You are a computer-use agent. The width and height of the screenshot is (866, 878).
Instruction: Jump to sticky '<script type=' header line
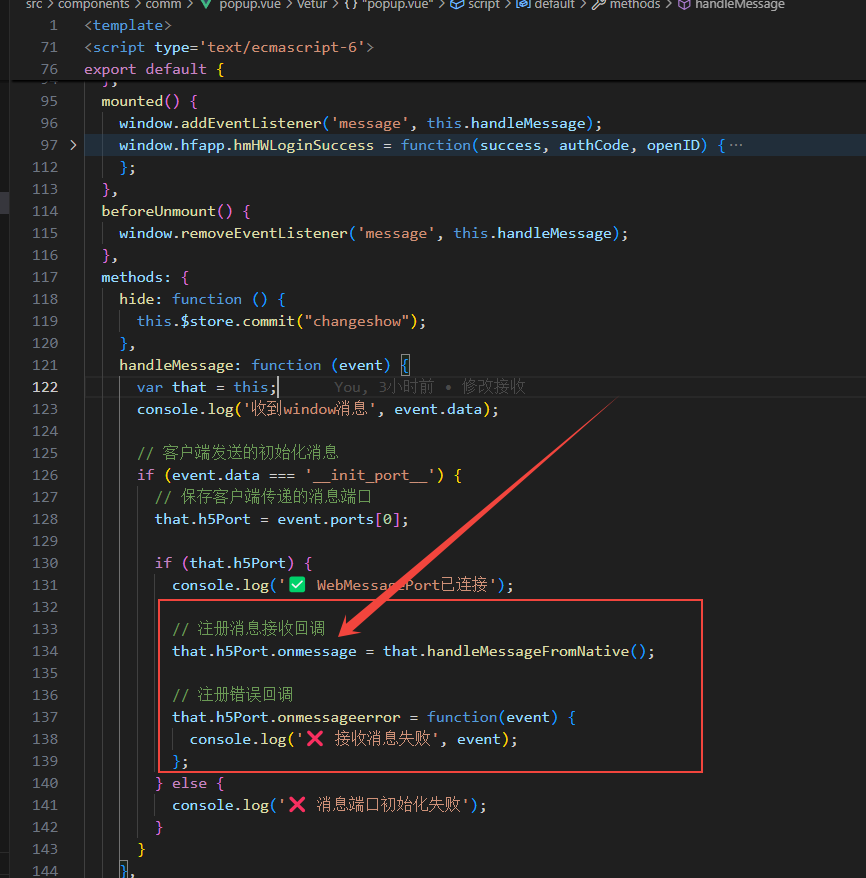pyautogui.click(x=229, y=47)
